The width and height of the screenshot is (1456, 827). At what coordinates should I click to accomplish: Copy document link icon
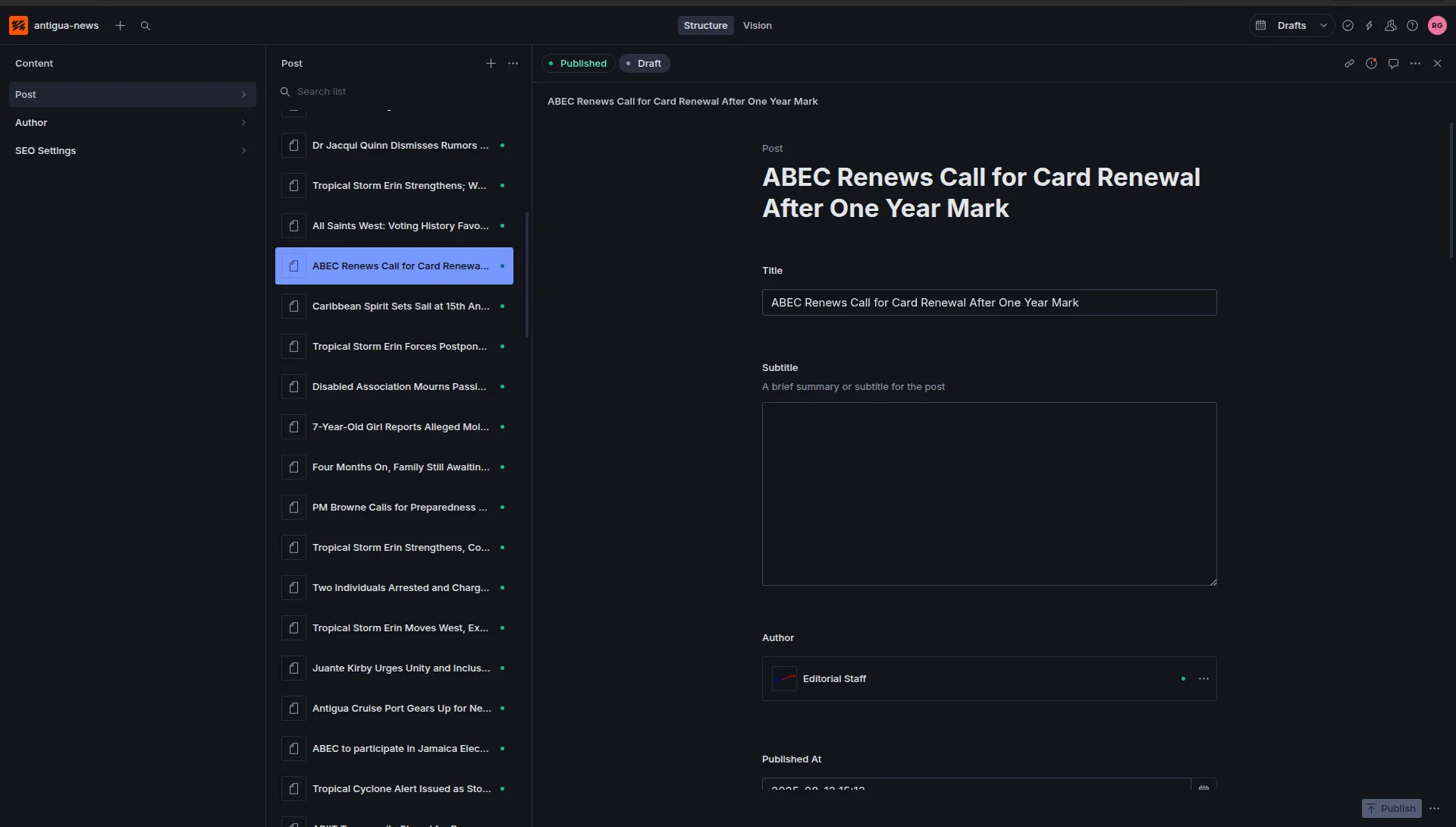click(1349, 64)
